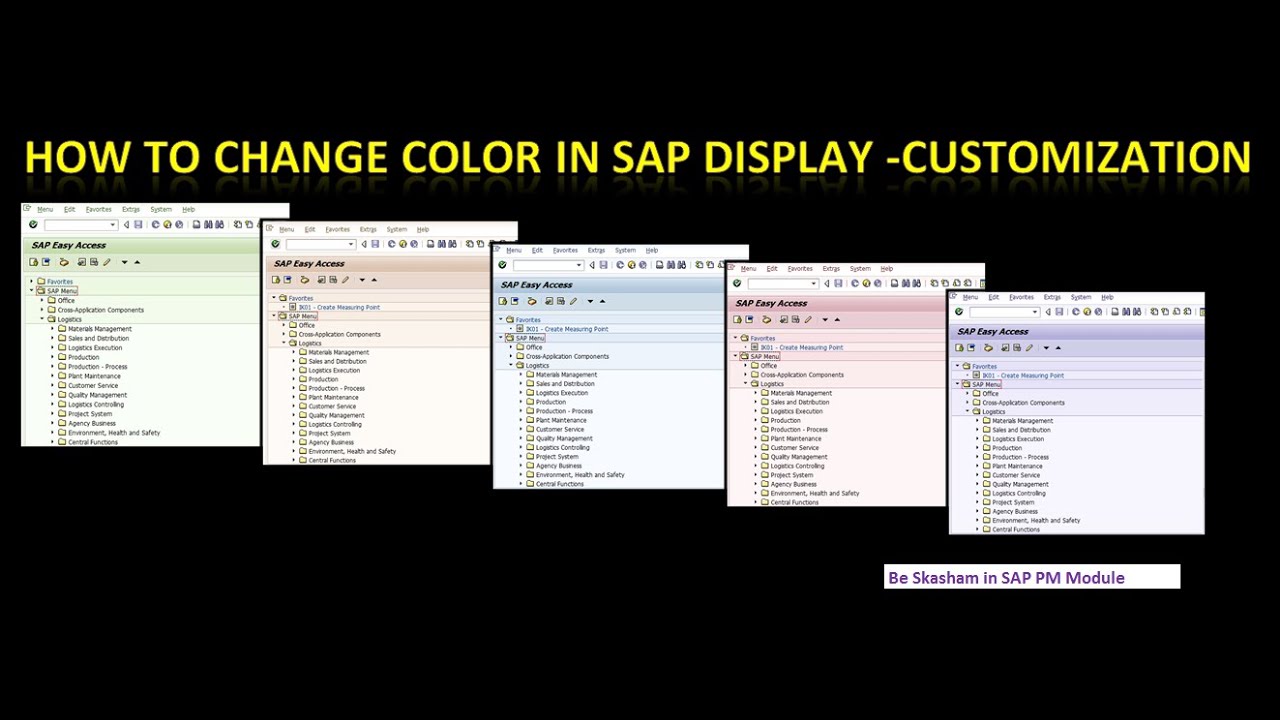Click the Print icon in the pink window
This screenshot has height=720, width=1280.
click(x=895, y=283)
